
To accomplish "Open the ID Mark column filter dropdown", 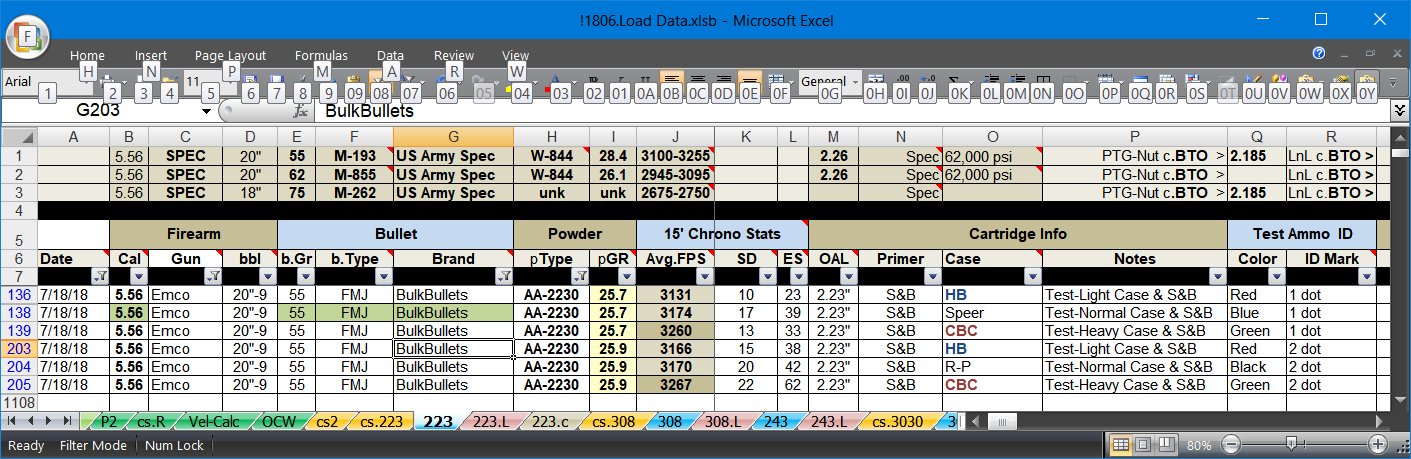I will (x=1367, y=276).
